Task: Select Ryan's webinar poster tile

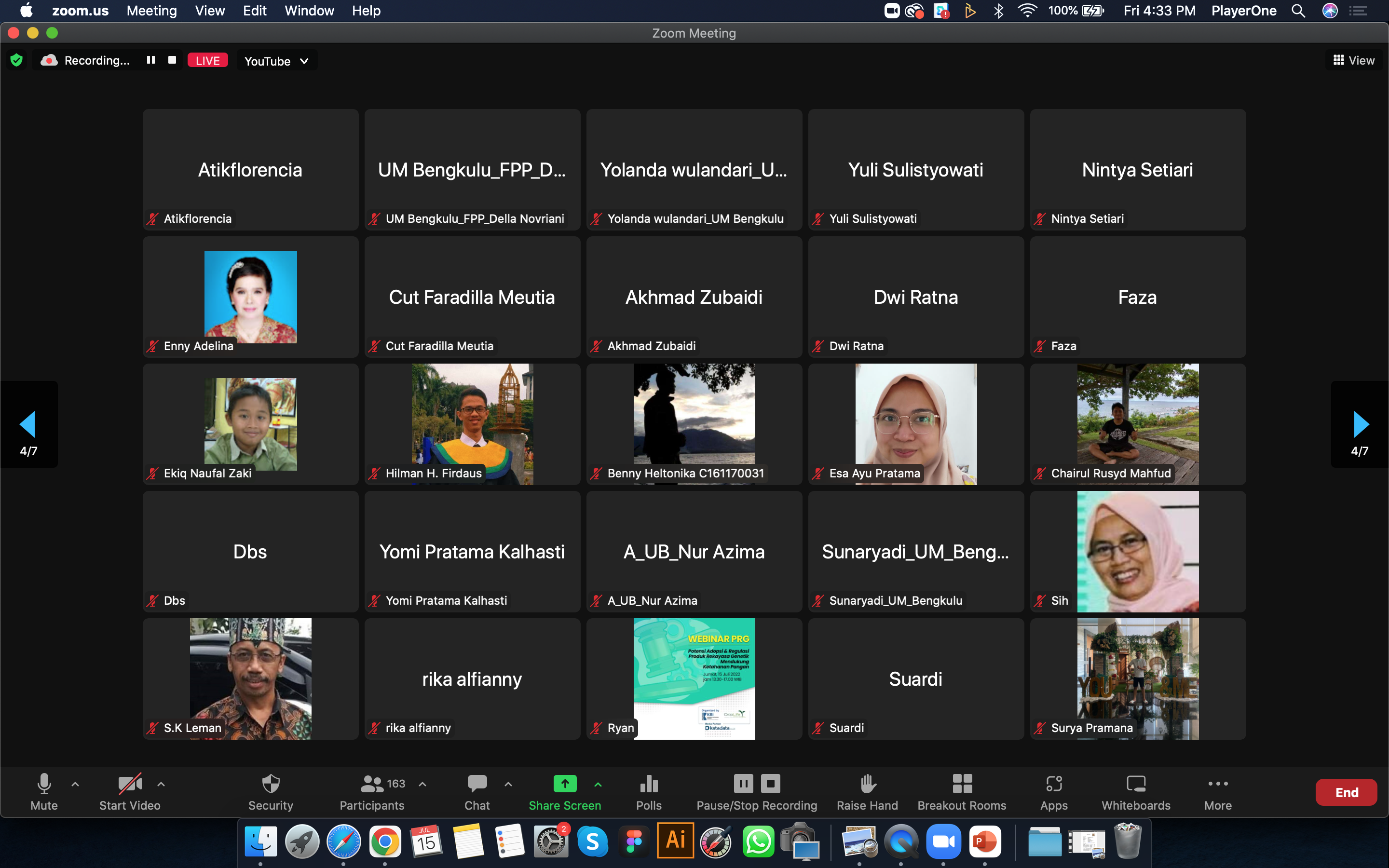Action: click(x=694, y=678)
